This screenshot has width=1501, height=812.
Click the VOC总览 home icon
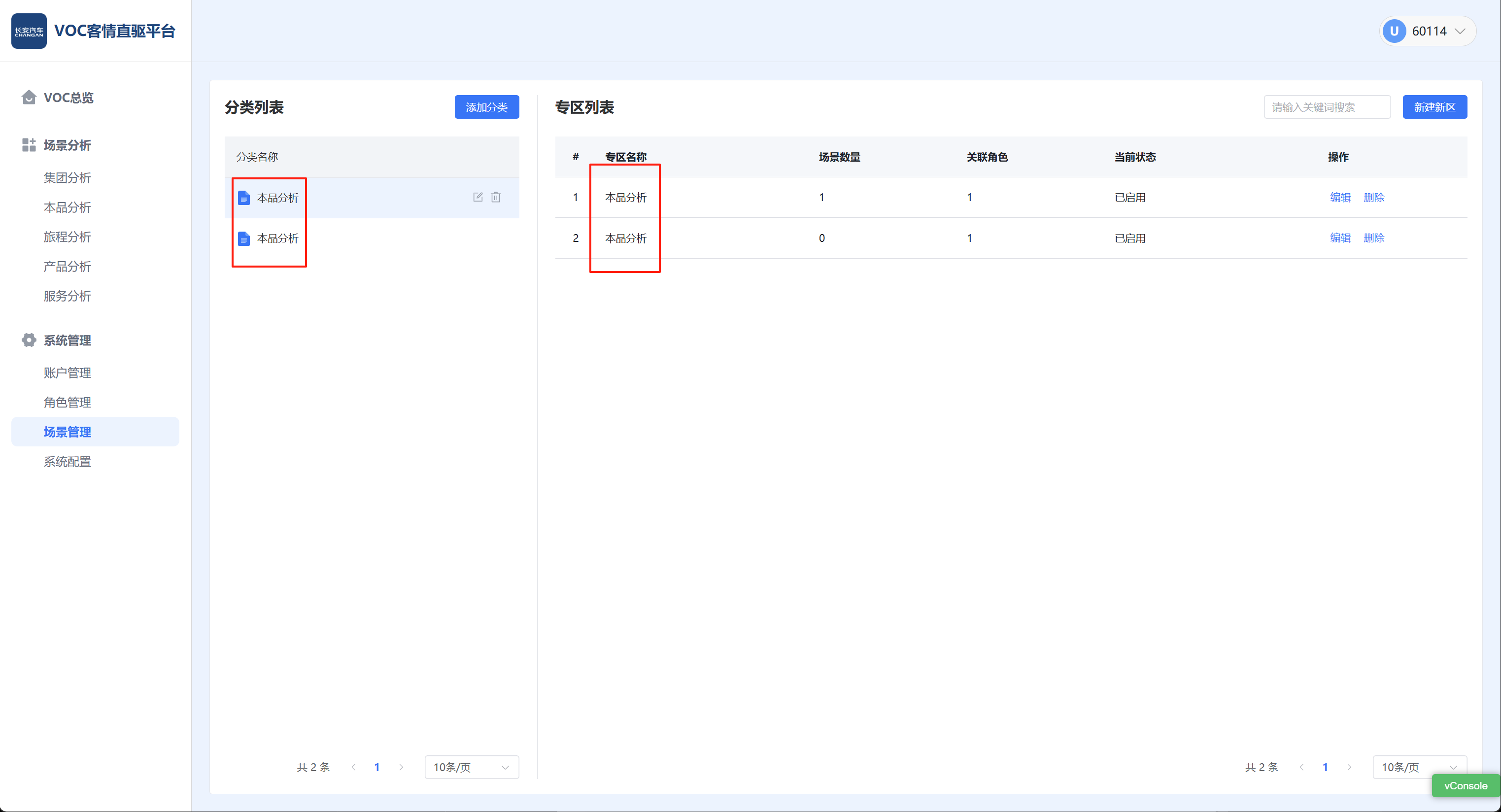29,97
